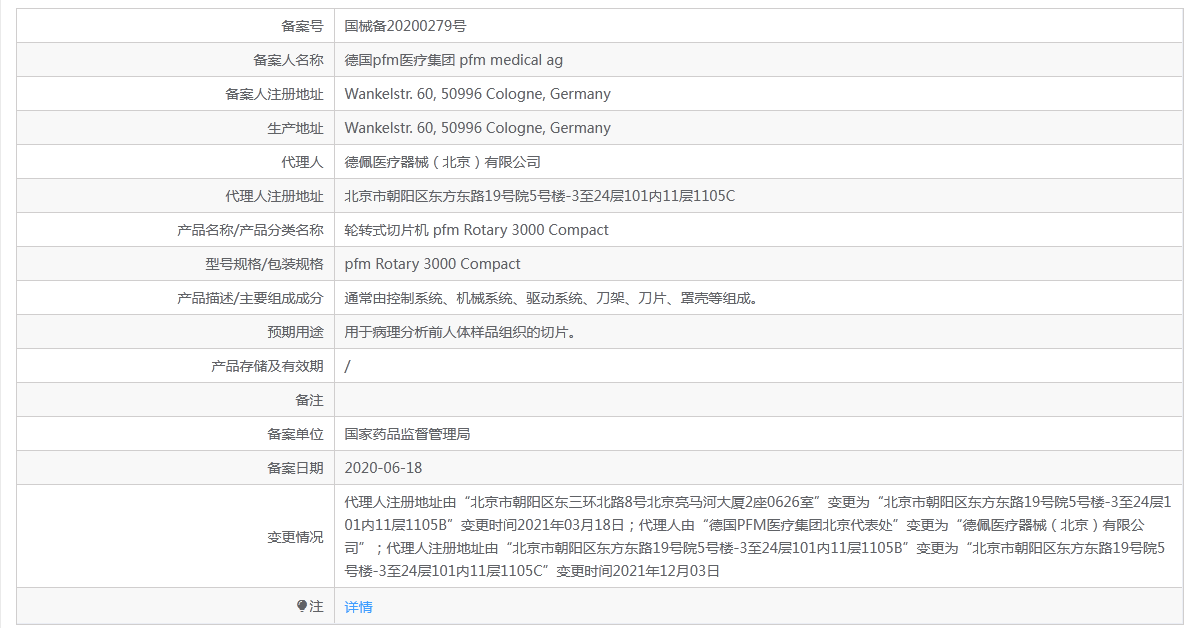Image resolution: width=1184 pixels, height=628 pixels.
Task: Select the date 2020-06-18
Action: 383,468
